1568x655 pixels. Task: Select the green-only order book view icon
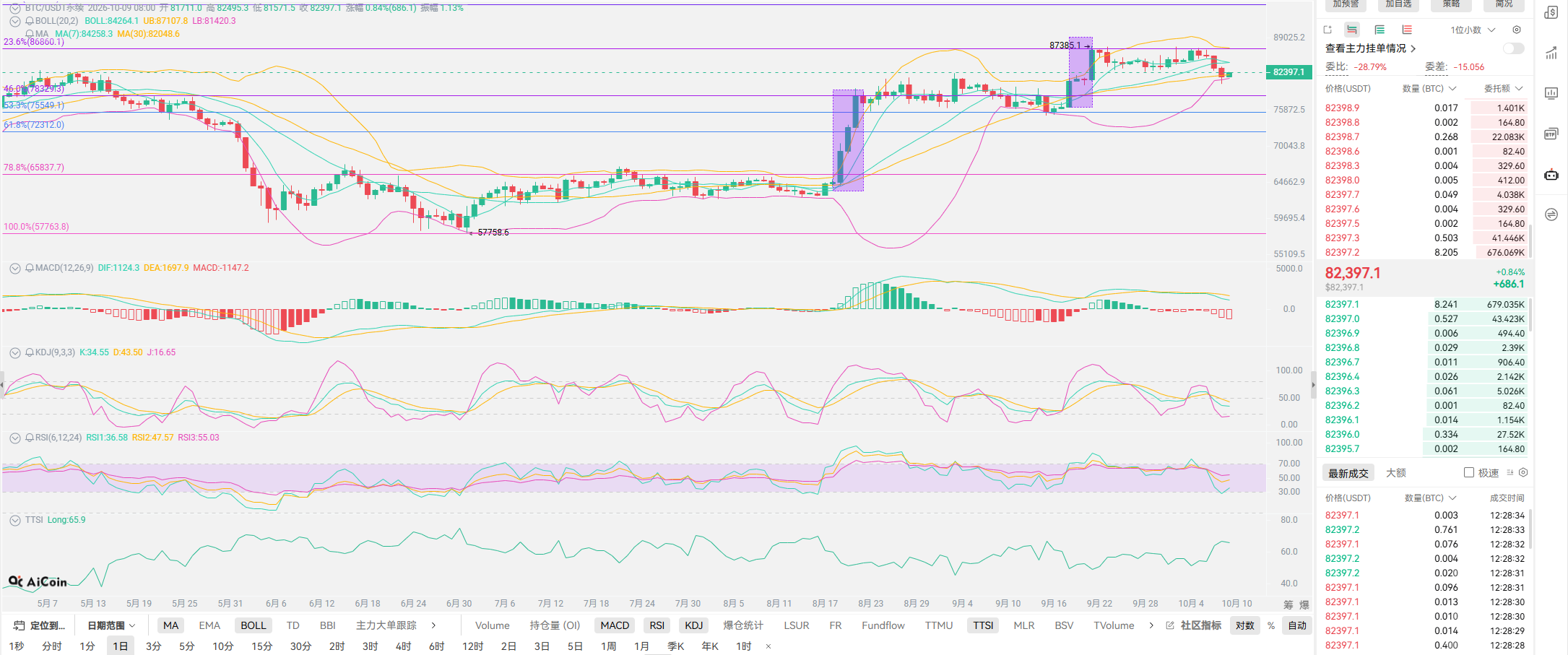1379,30
